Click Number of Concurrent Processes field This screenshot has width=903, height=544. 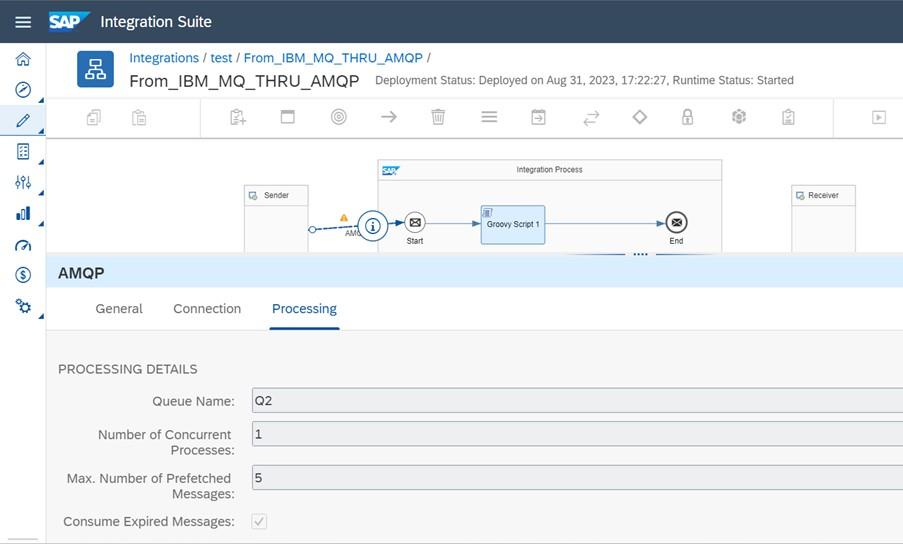pyautogui.click(x=577, y=433)
